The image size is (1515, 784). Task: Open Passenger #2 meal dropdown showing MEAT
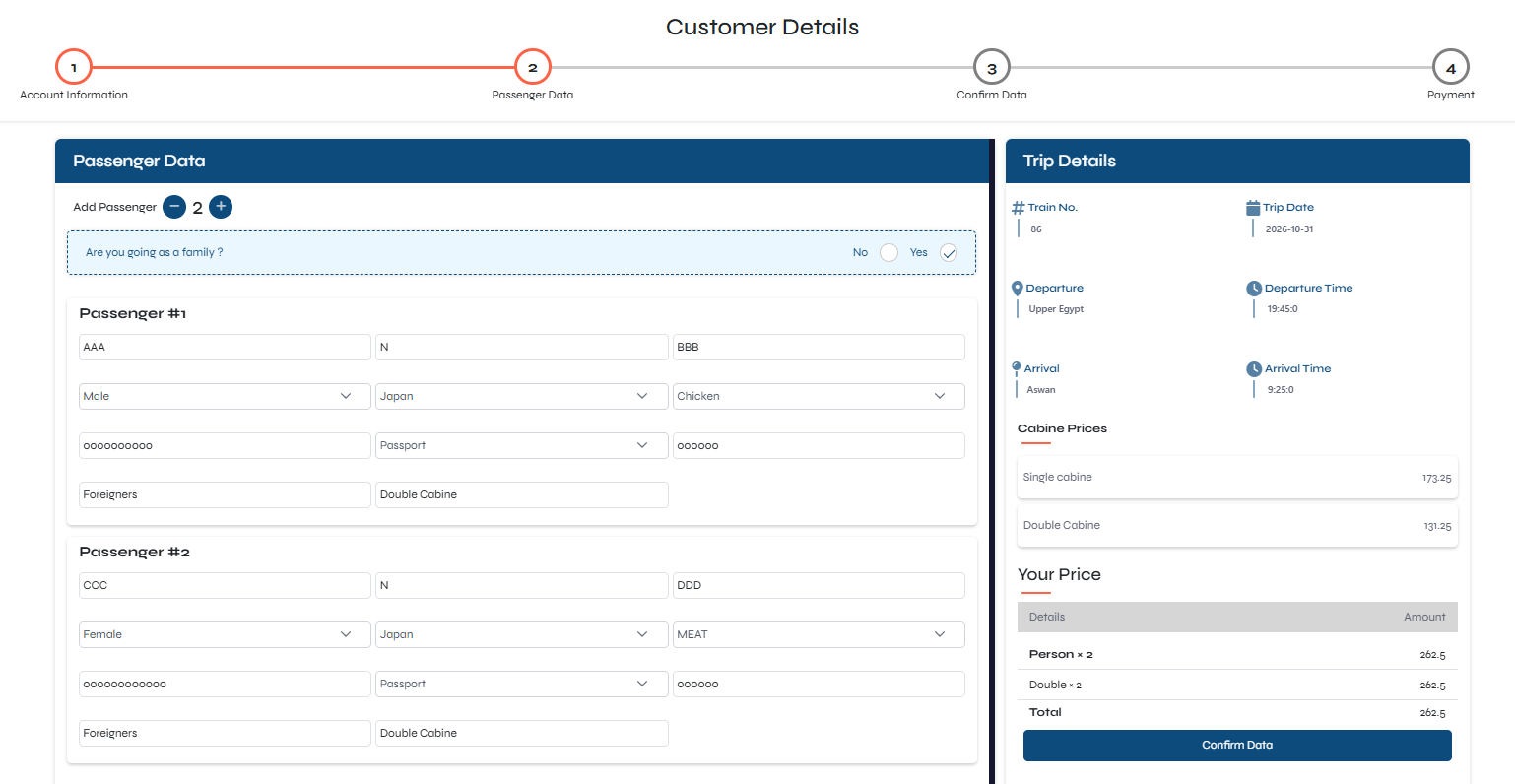[819, 634]
